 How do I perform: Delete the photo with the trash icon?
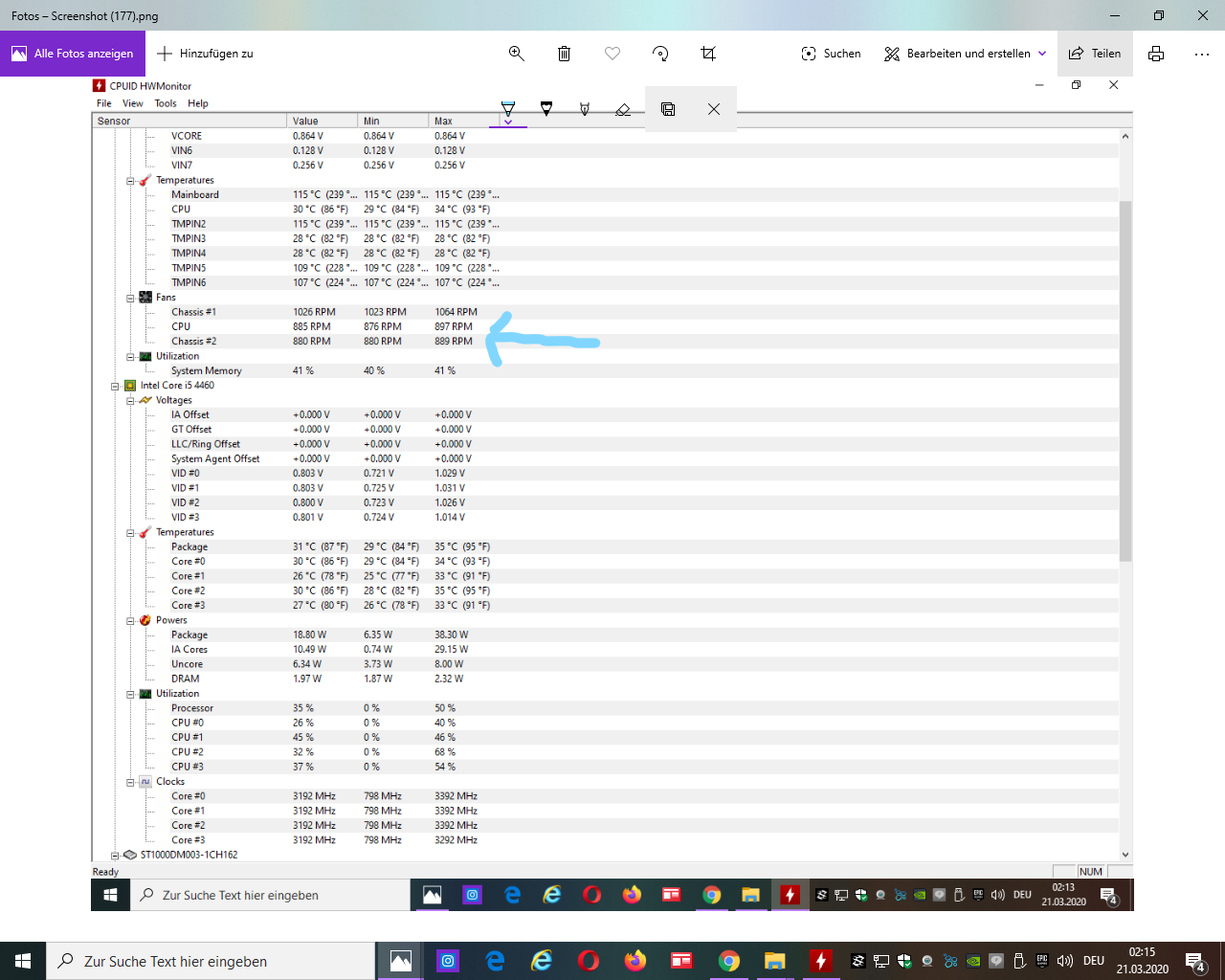pyautogui.click(x=565, y=54)
